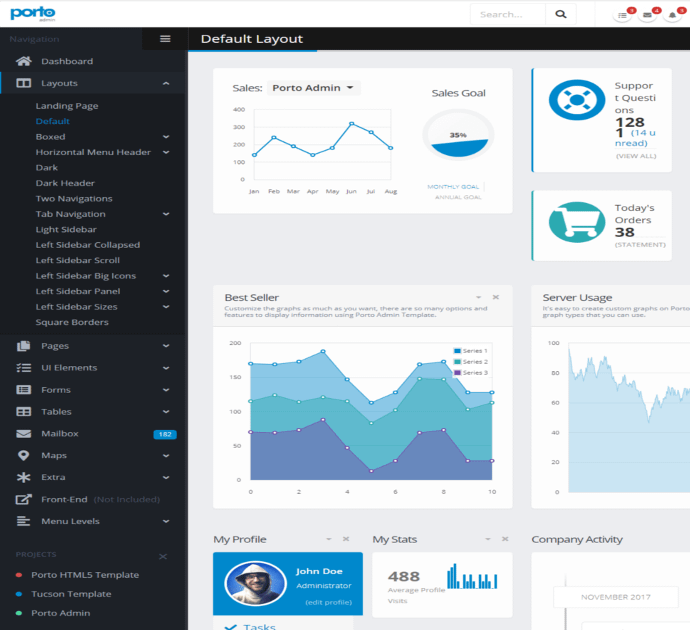Click the search magnifier icon
Image resolution: width=690 pixels, height=630 pixels.
[x=561, y=14]
